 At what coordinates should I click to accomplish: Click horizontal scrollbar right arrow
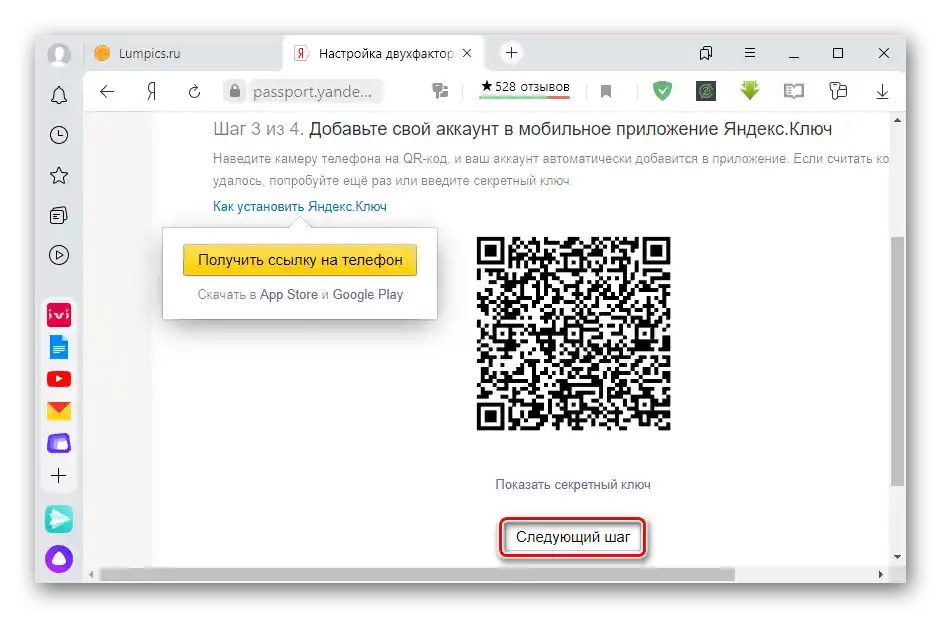tap(880, 575)
